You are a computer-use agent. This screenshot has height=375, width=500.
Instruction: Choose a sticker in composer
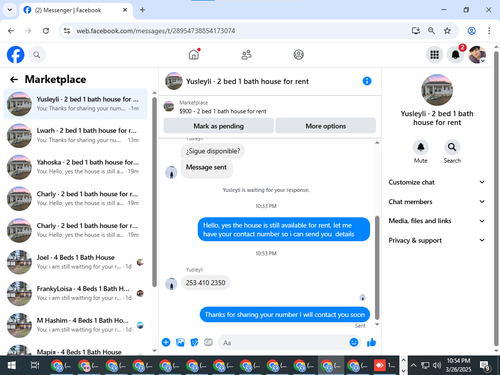point(194,342)
